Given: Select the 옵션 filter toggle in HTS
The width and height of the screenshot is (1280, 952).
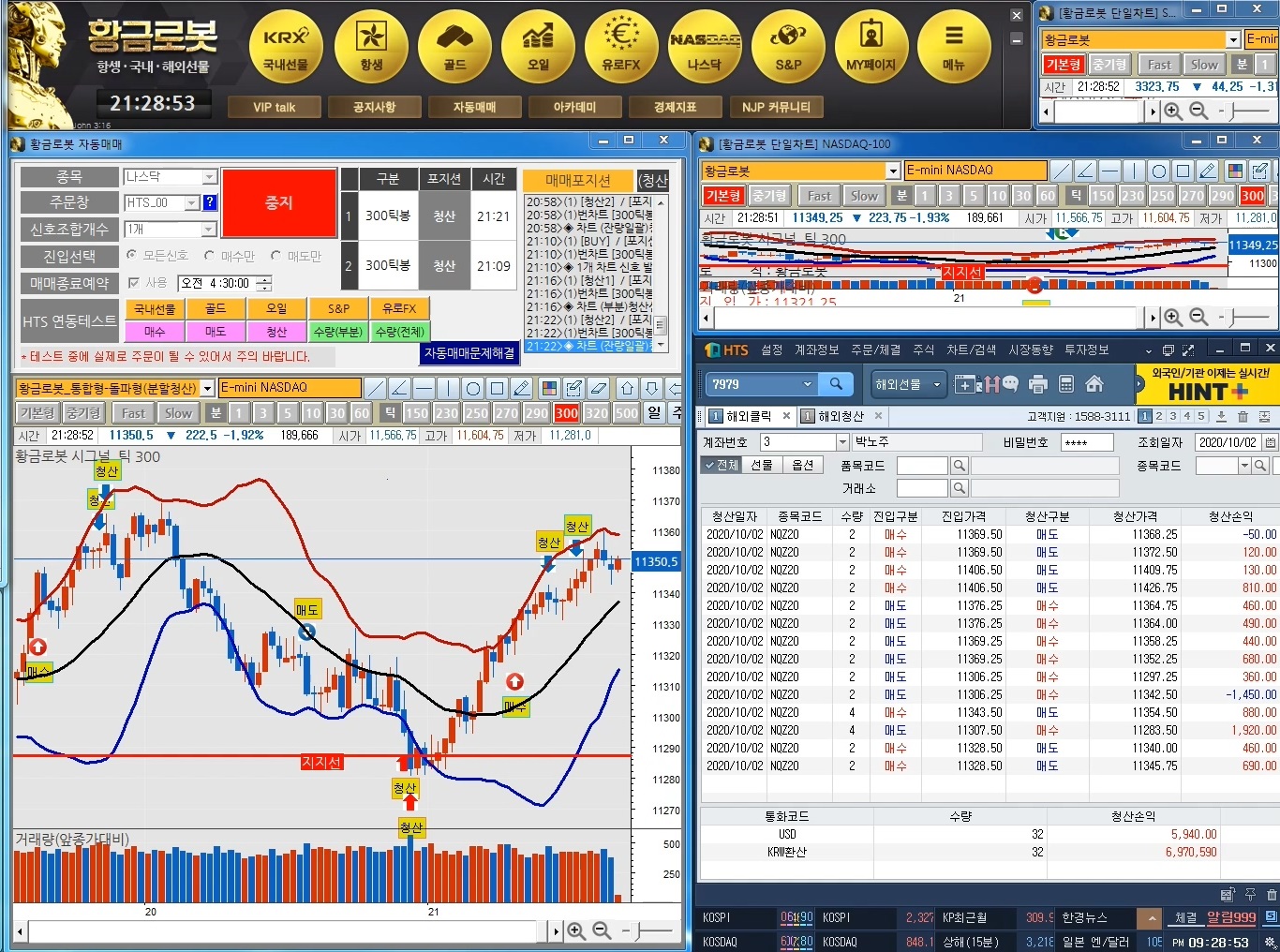Looking at the screenshot, I should (802, 465).
